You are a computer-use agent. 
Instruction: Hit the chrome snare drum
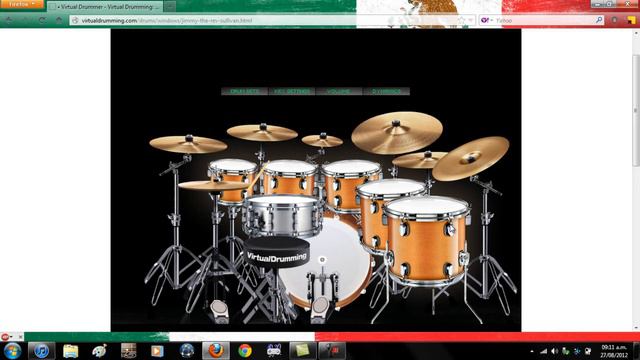(282, 216)
